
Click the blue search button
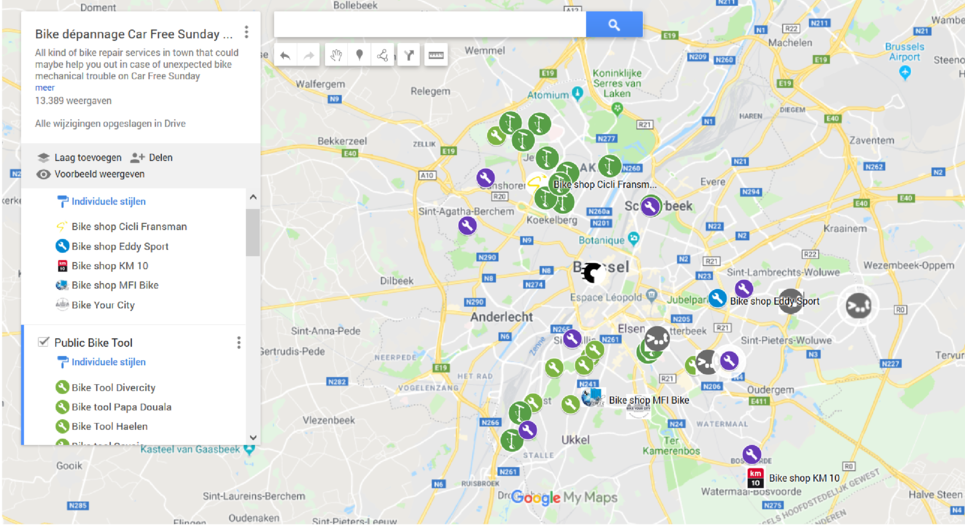click(x=614, y=25)
